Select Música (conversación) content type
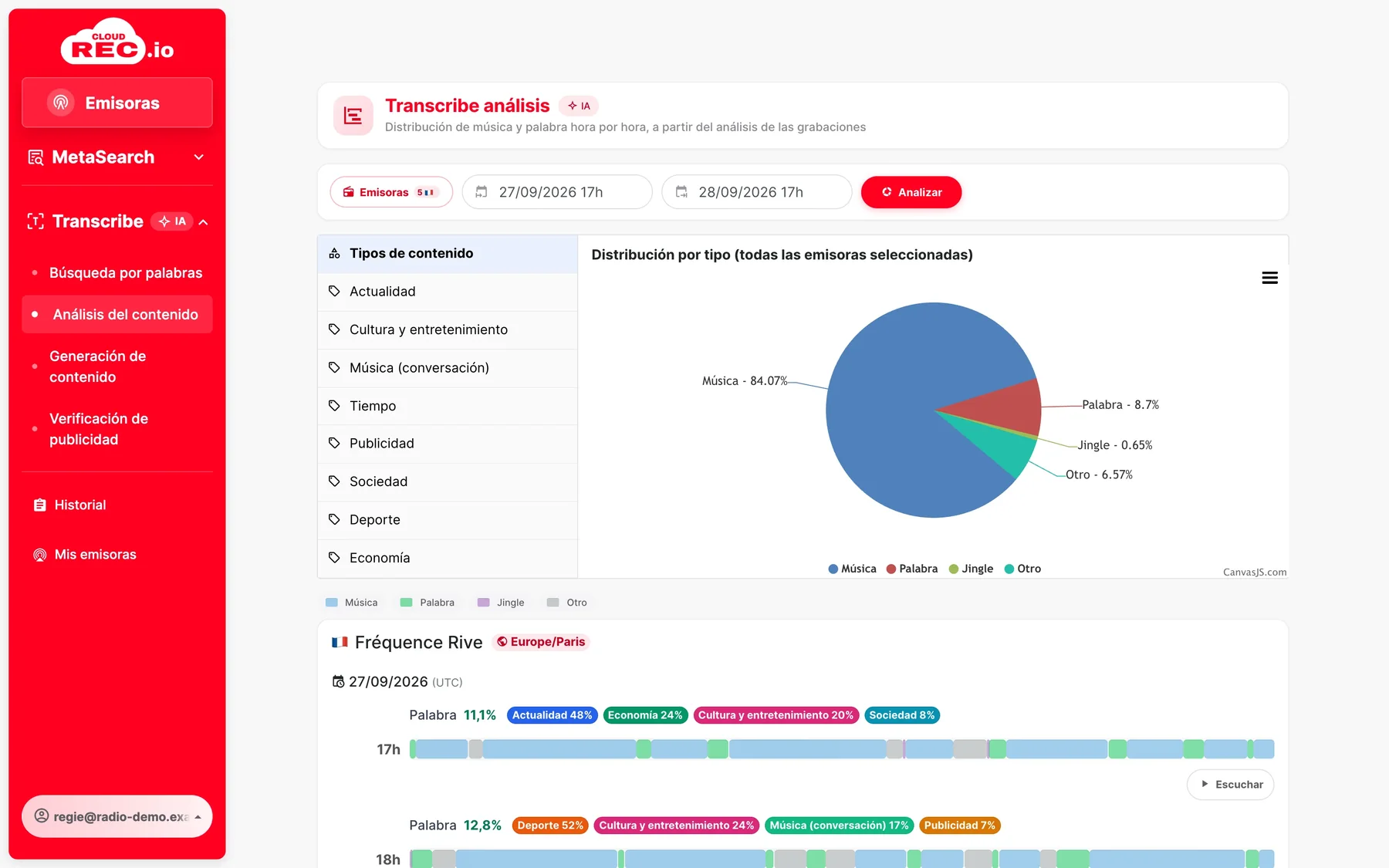Viewport: 1389px width, 868px height. pyautogui.click(x=448, y=368)
